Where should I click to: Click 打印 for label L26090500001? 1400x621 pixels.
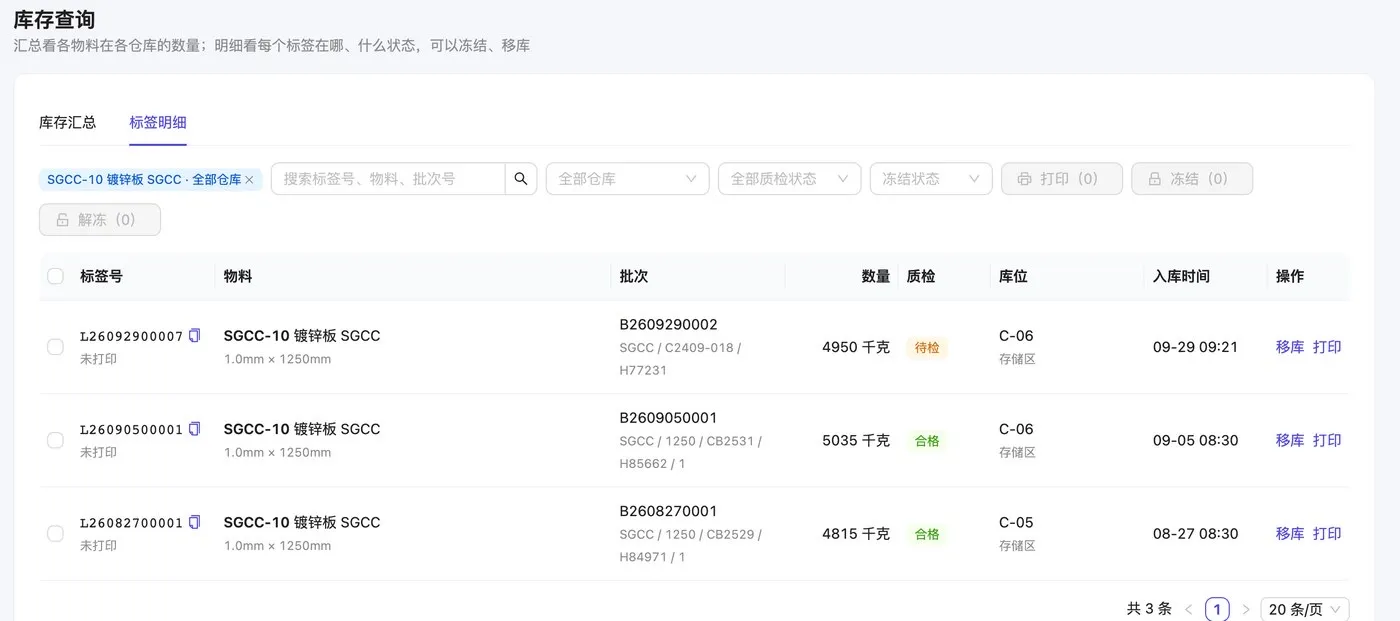coord(1327,440)
